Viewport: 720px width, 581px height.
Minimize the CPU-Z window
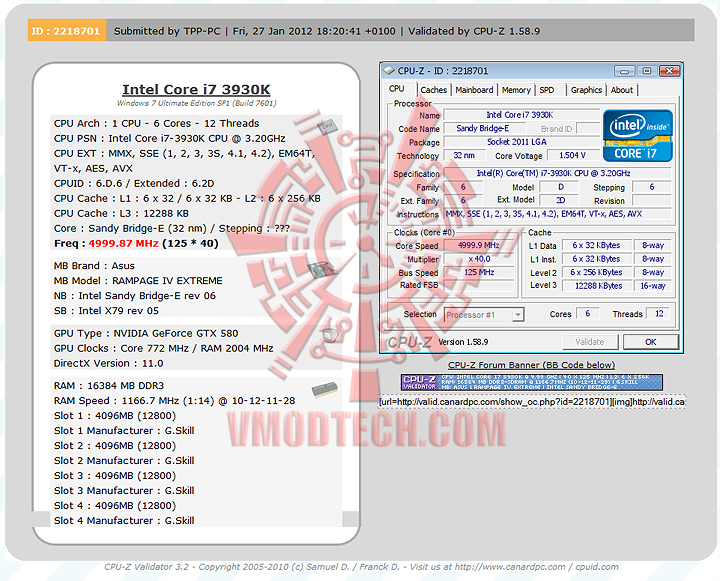point(624,71)
